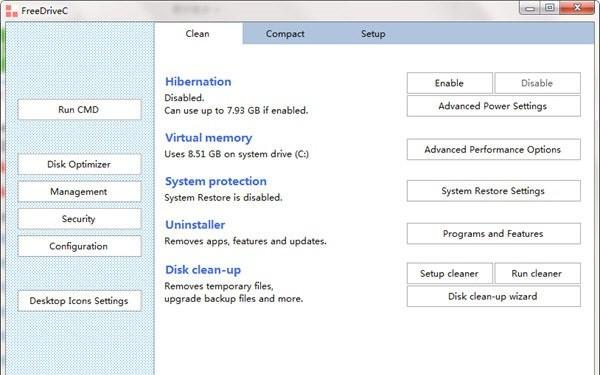Open Advanced Performance Options
Screen dimensions: 600x375
click(494, 149)
